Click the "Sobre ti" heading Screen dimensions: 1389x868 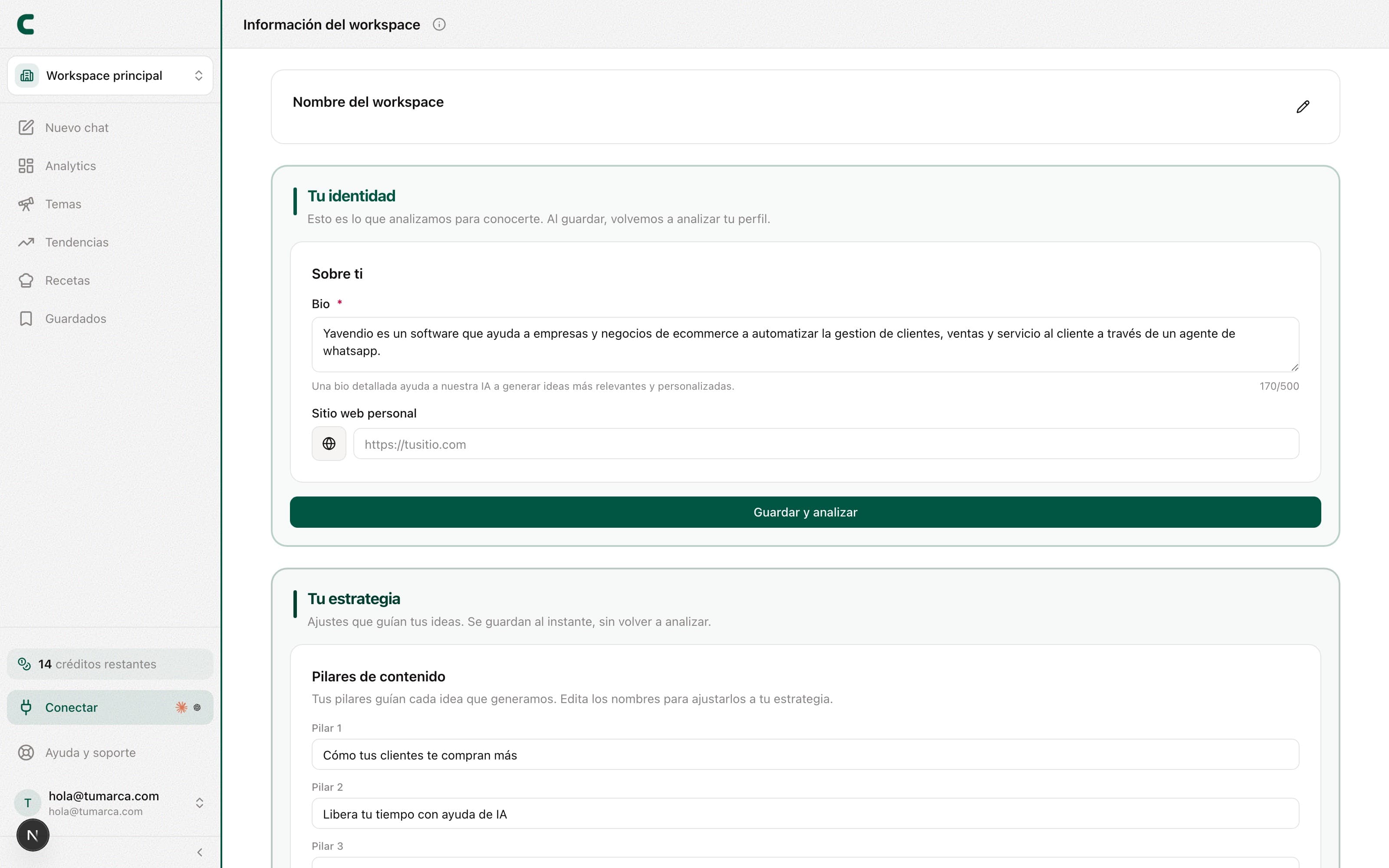click(x=337, y=274)
